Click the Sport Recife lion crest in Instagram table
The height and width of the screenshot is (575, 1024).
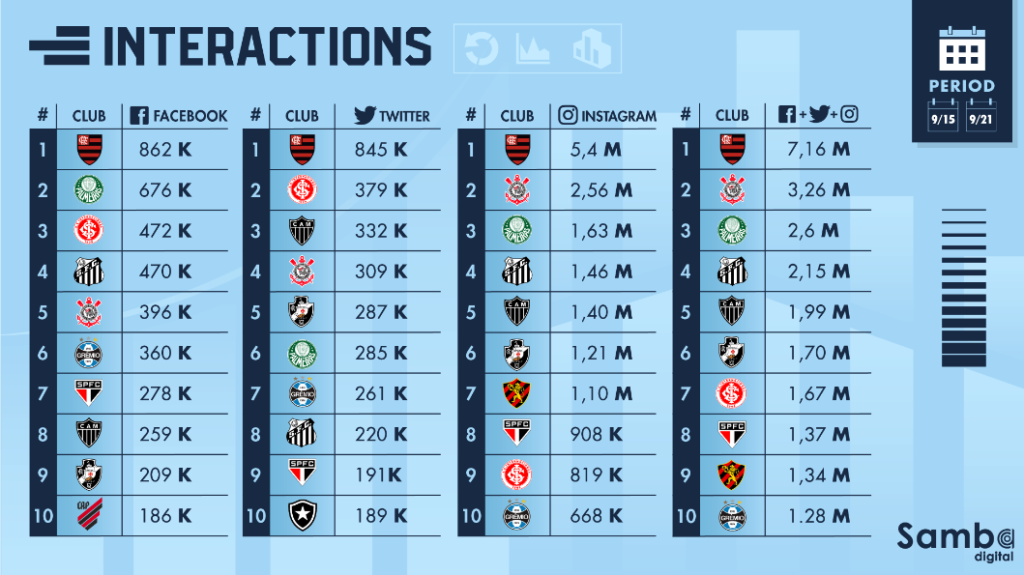coord(517,393)
